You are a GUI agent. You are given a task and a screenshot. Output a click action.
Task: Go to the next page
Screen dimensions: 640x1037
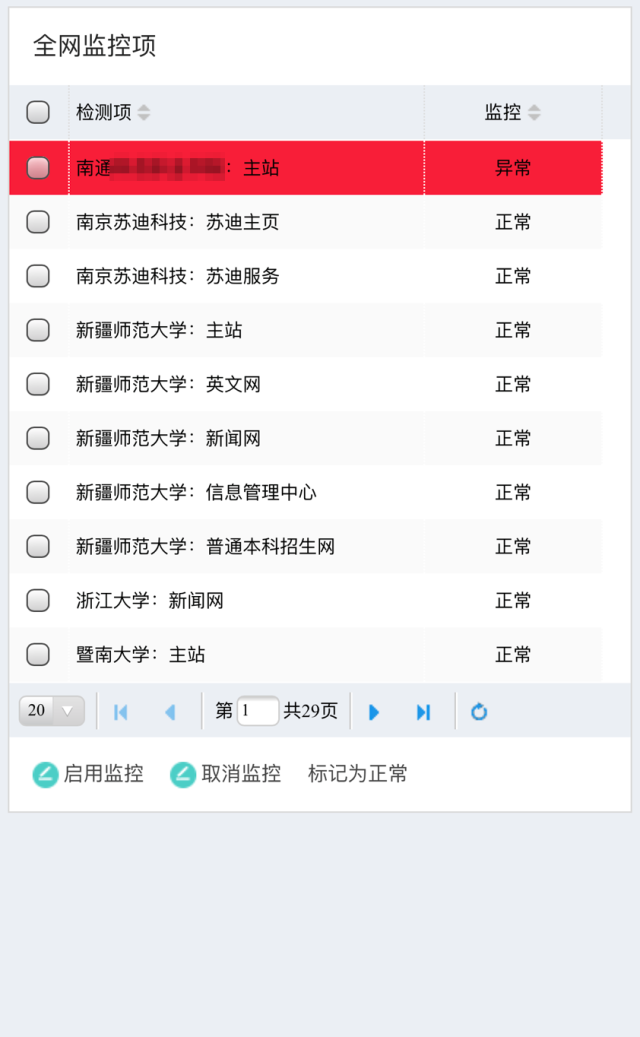pyautogui.click(x=374, y=712)
